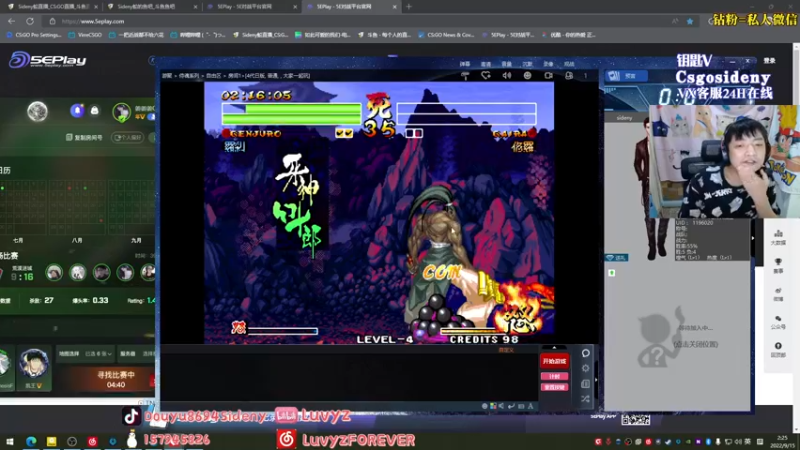800x450 pixels.
Task: Click the taskbar clock
Action: pyautogui.click(x=783, y=441)
